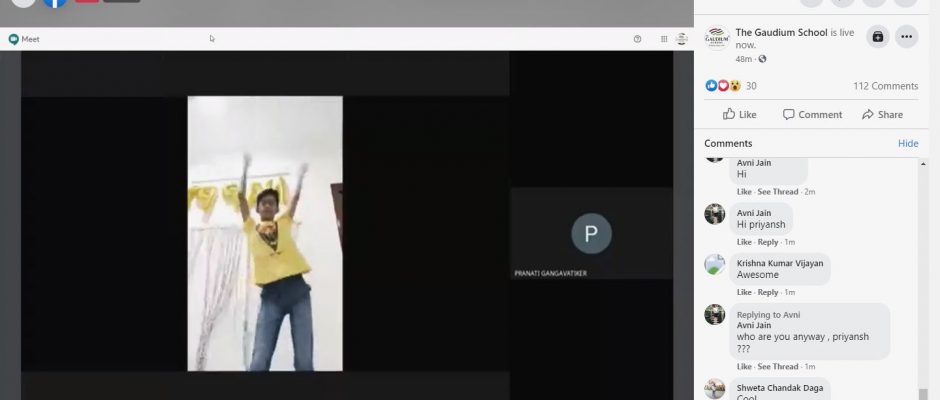The height and width of the screenshot is (400, 940).
Task: Open Shweta Chandak Daga's profile name
Action: pos(780,388)
